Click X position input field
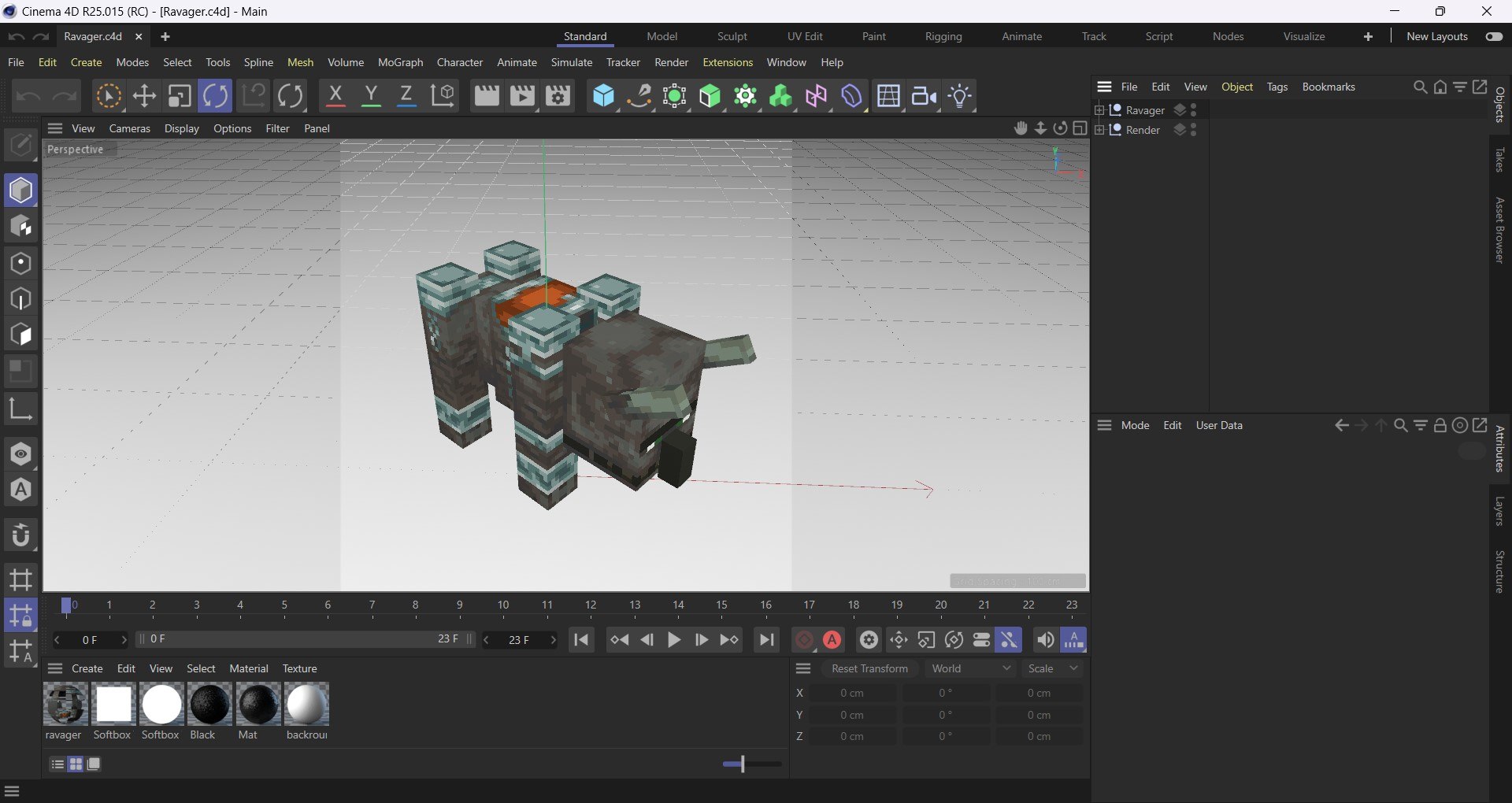1512x803 pixels. point(852,693)
